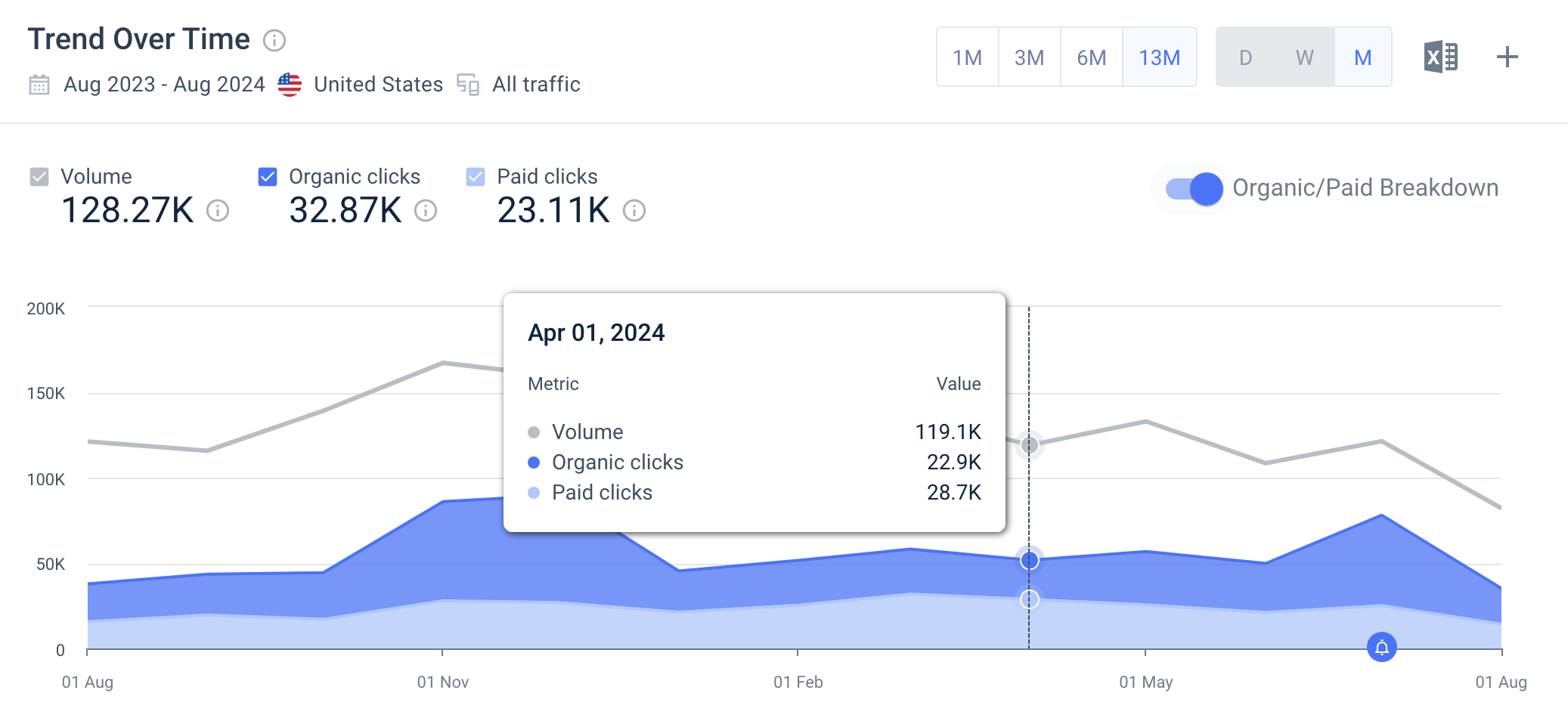The height and width of the screenshot is (721, 1568).
Task: Select the 1M time range
Action: coord(968,57)
